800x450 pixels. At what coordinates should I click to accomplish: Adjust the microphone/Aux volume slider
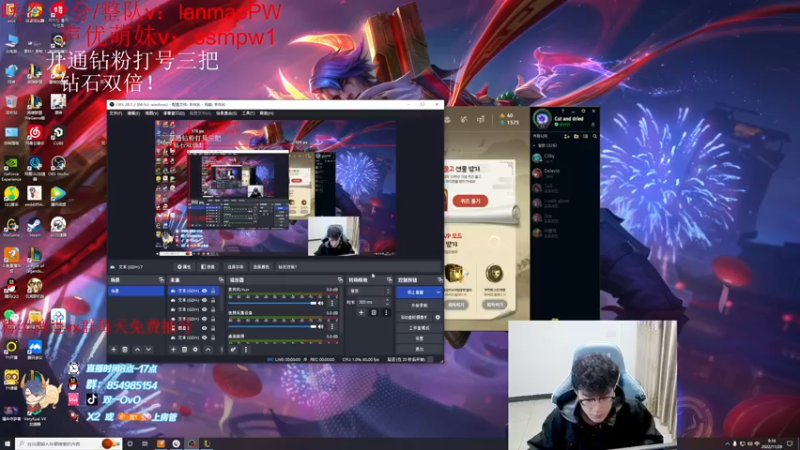(272, 303)
